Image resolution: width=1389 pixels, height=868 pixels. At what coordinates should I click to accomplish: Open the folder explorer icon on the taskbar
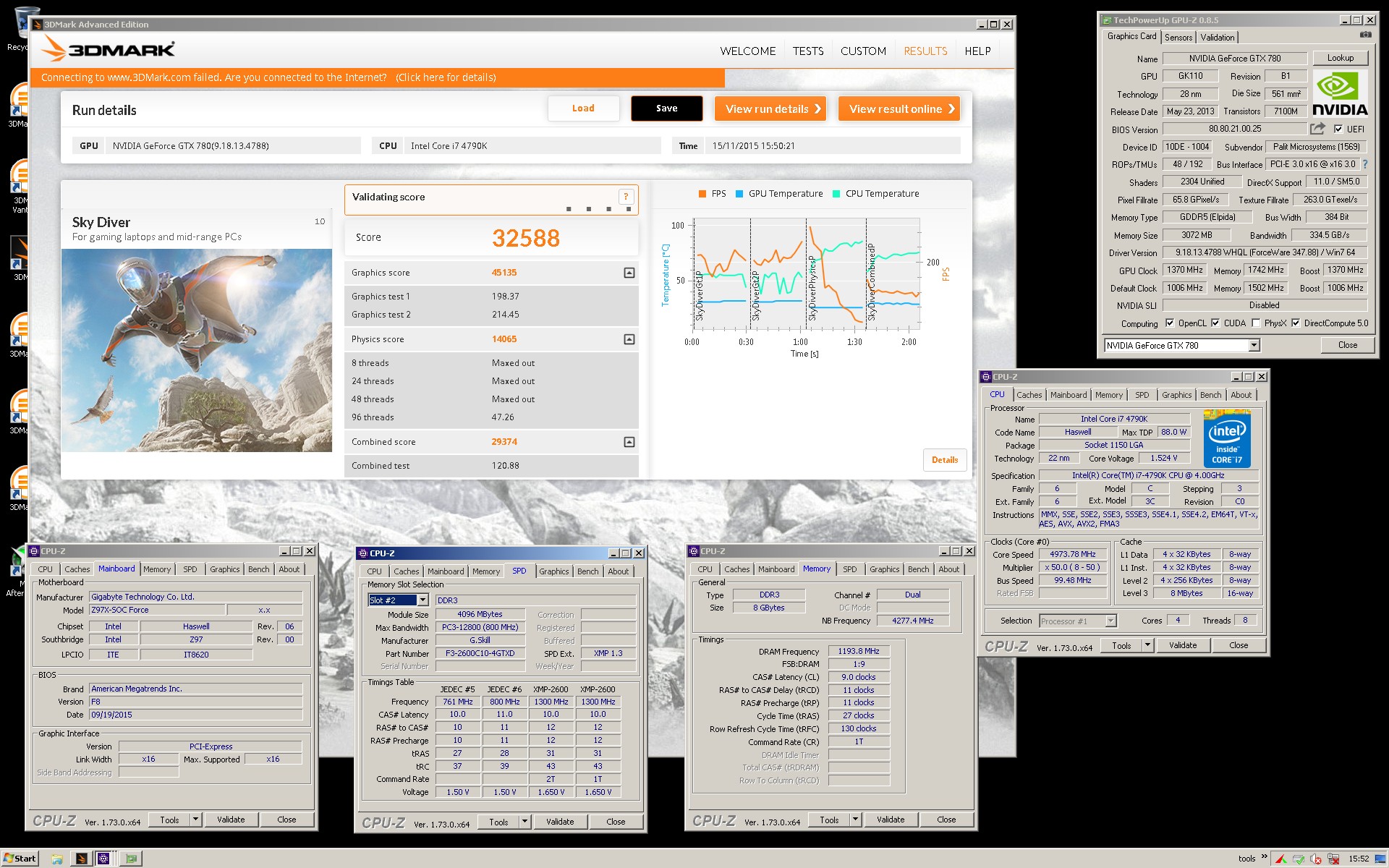(56, 859)
